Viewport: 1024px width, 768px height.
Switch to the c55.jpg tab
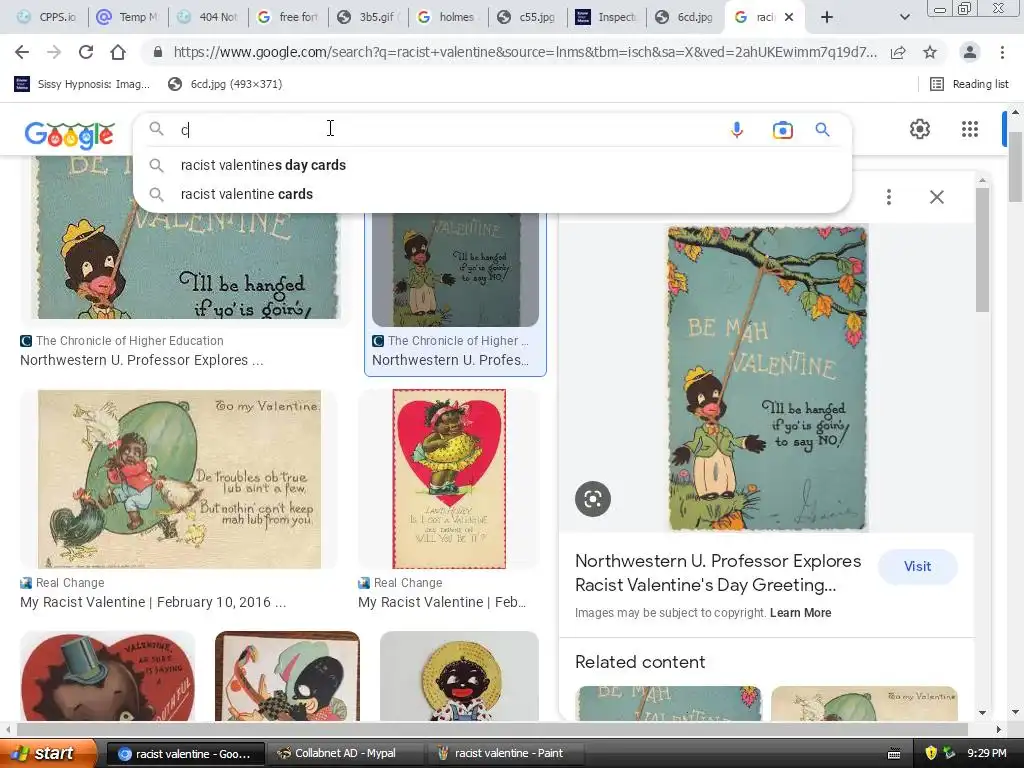[528, 17]
